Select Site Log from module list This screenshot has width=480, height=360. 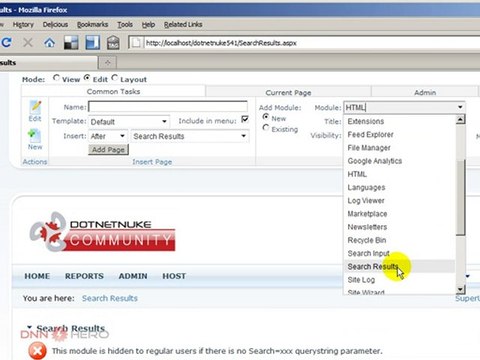361,280
